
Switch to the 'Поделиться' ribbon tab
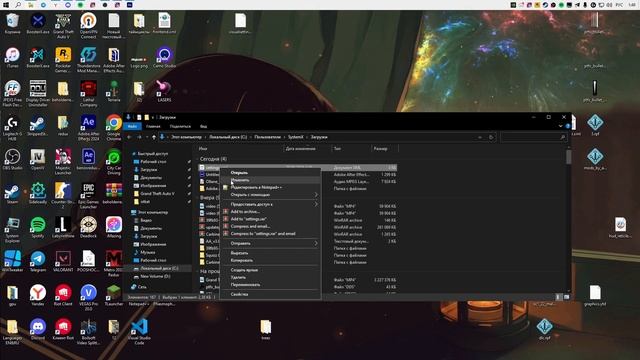(180, 127)
